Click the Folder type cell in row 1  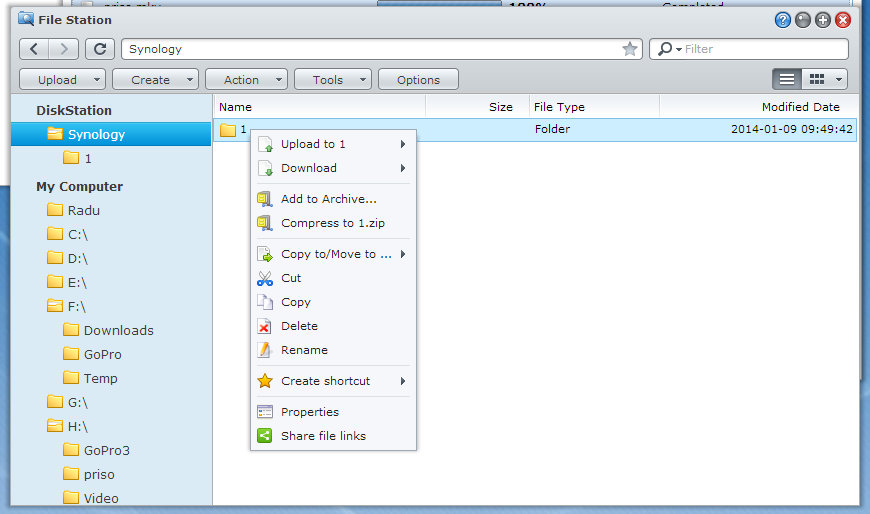pos(552,129)
